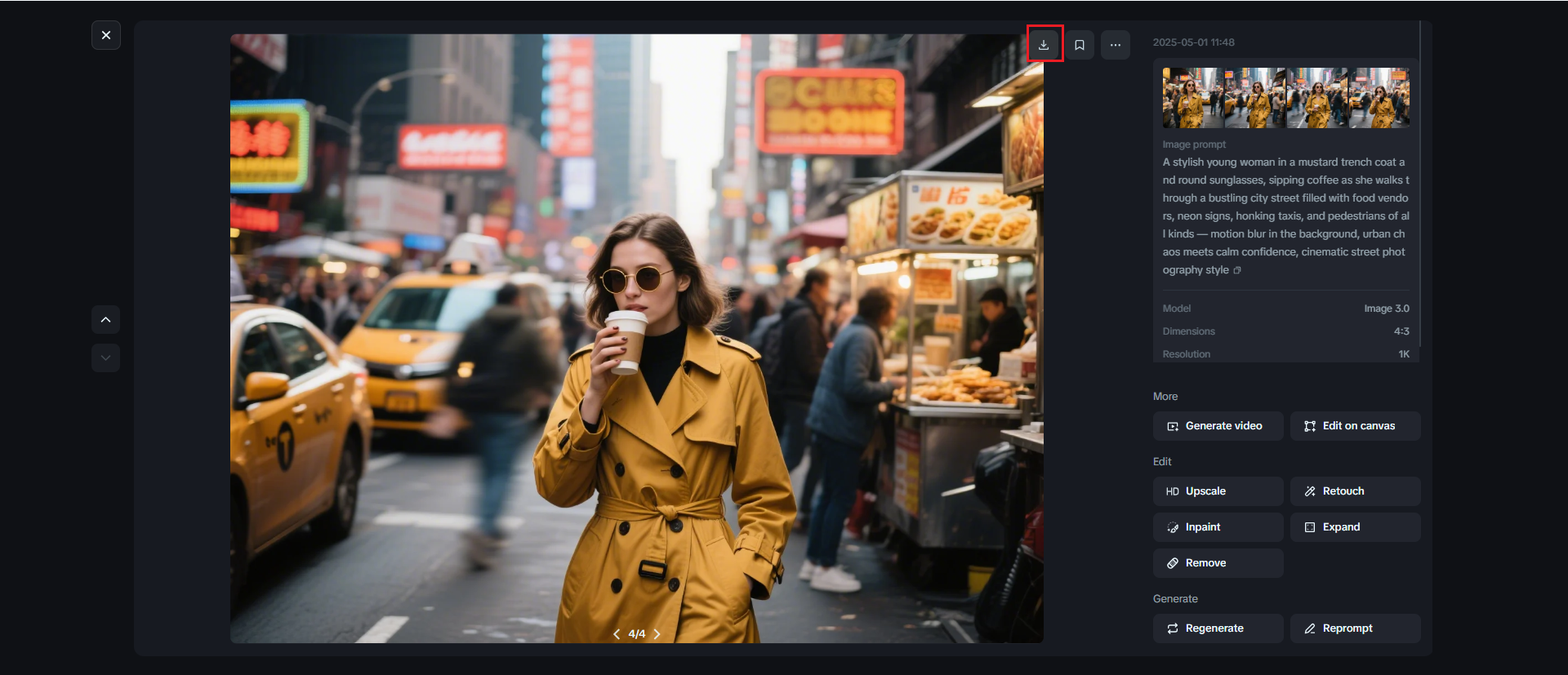Select the fourth thumbnail in the results strip
Screen dimensions: 1568x675
click(x=1379, y=98)
